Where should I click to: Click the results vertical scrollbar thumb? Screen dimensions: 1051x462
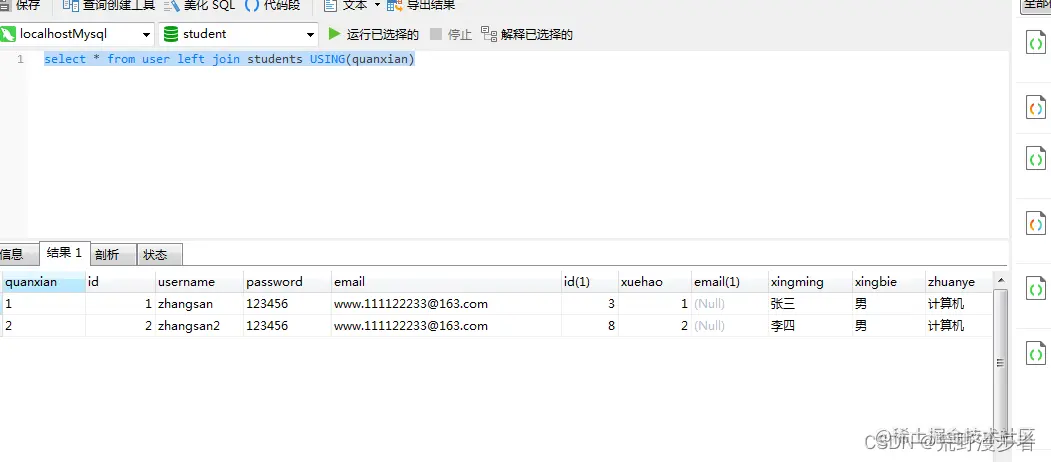(x=1000, y=362)
